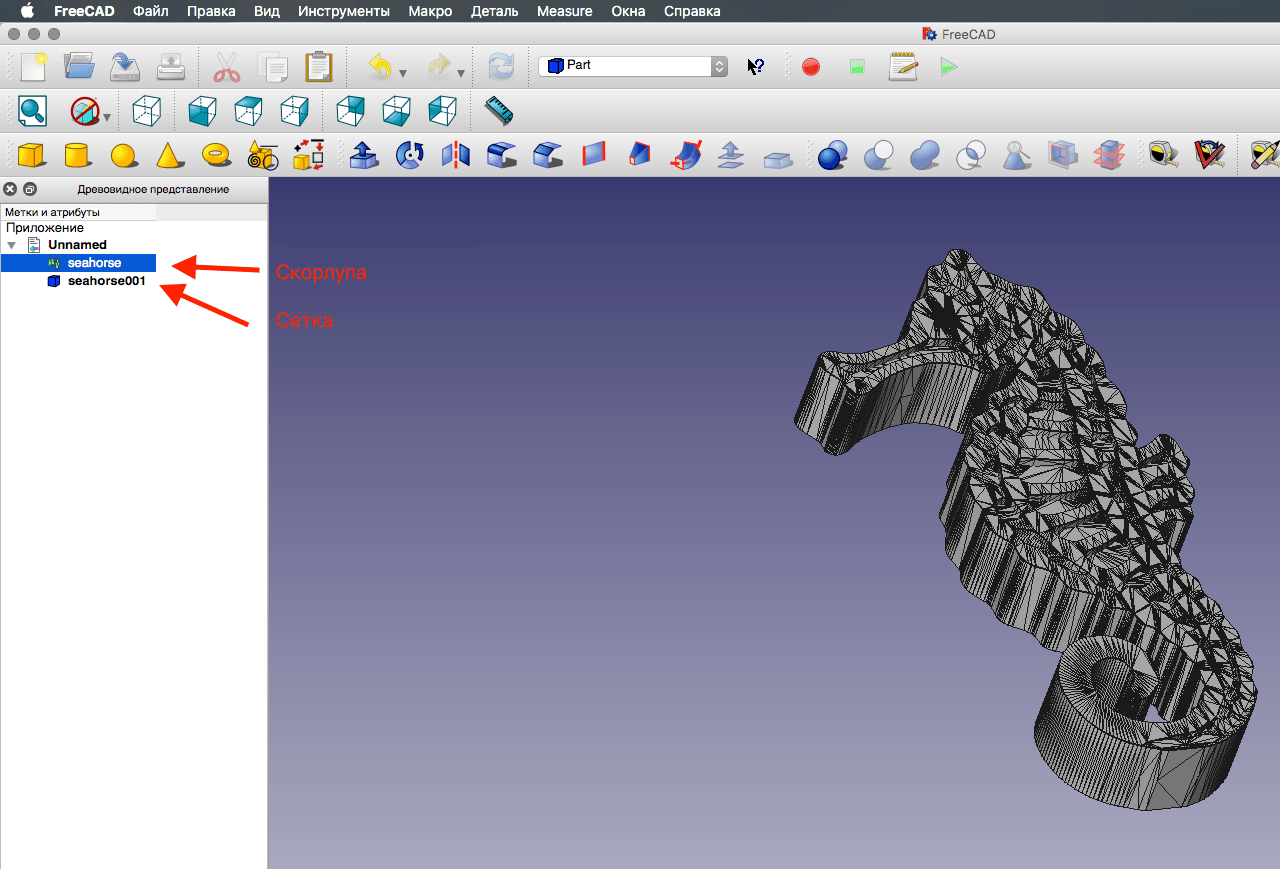Close the tree view panel
The width and height of the screenshot is (1280, 869).
coord(11,188)
